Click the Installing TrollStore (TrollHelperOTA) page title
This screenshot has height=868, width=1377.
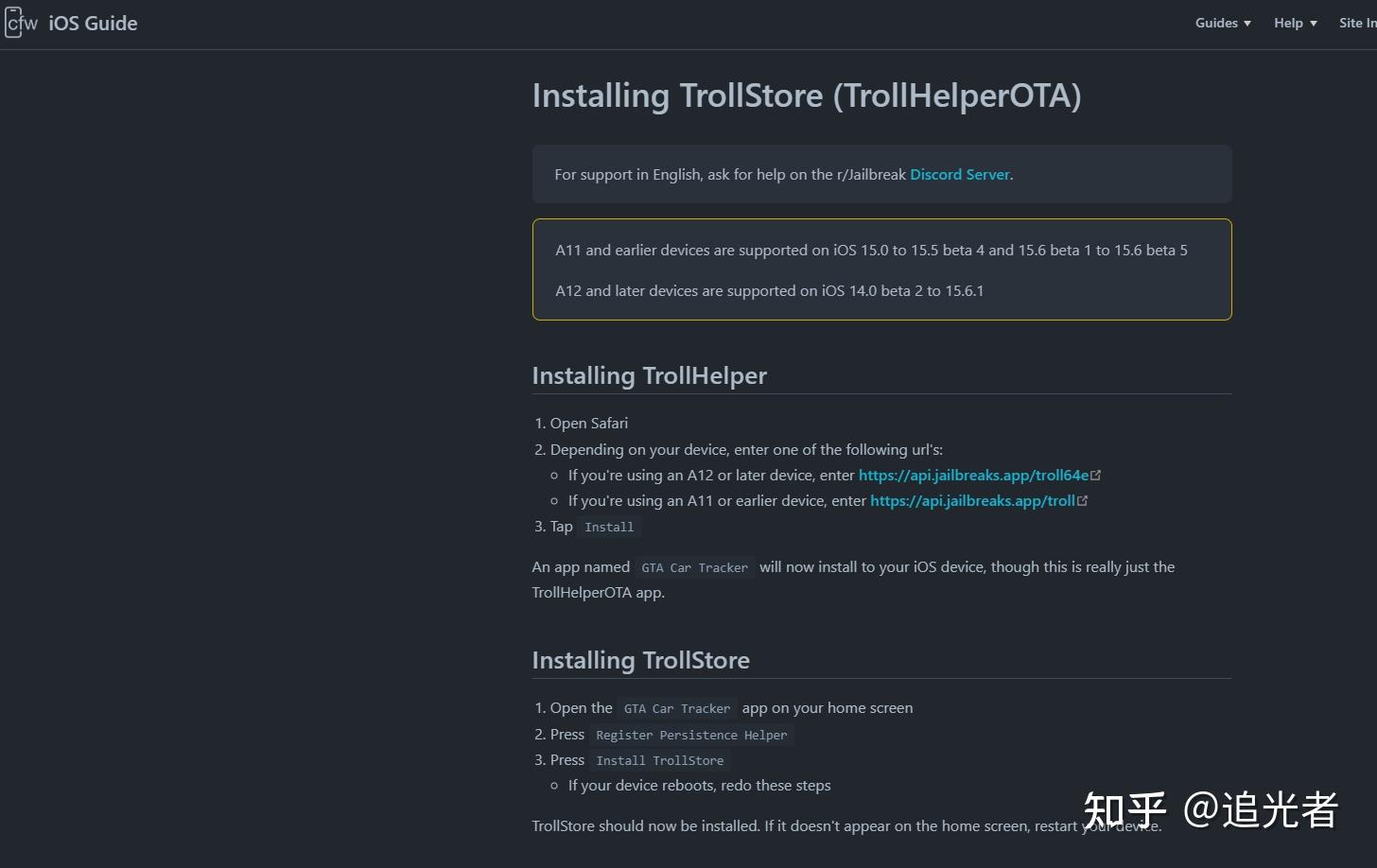coord(806,95)
